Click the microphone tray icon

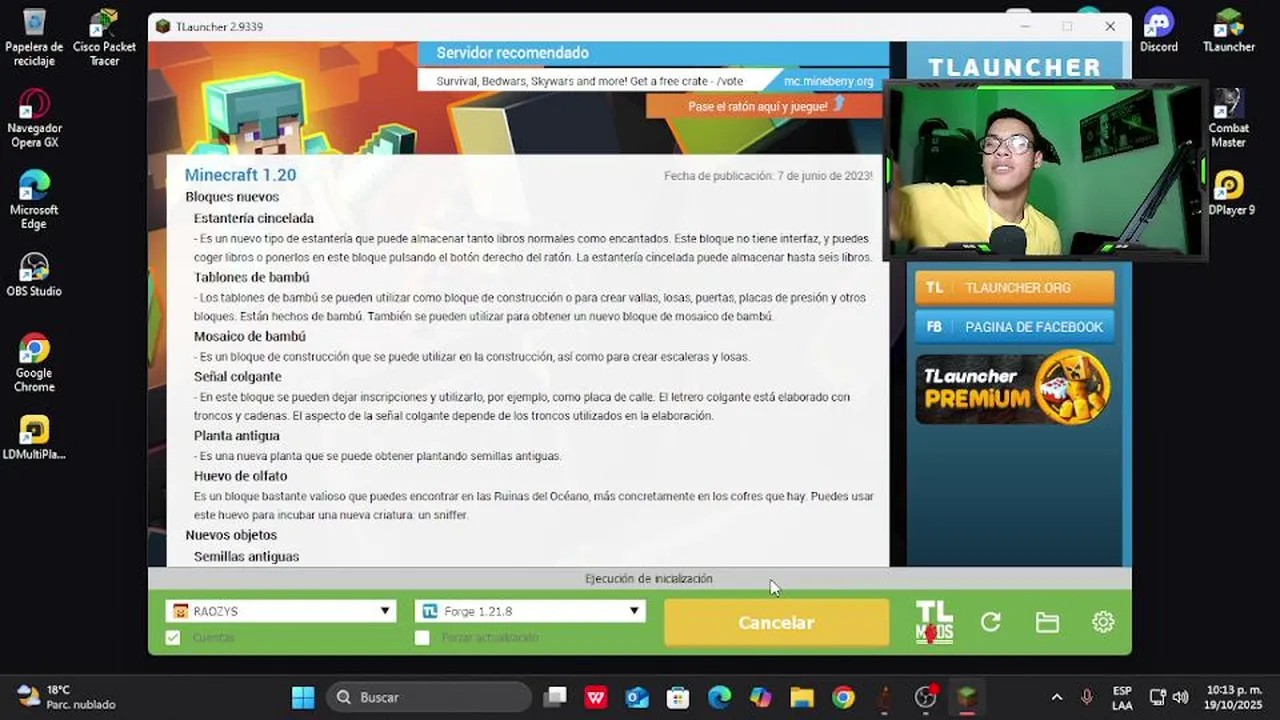coord(1086,697)
